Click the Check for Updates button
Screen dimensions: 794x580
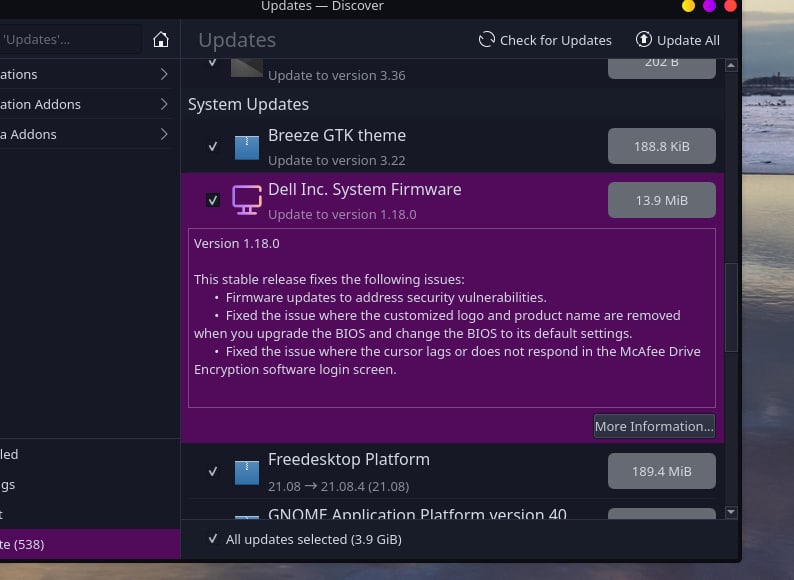pyautogui.click(x=545, y=40)
